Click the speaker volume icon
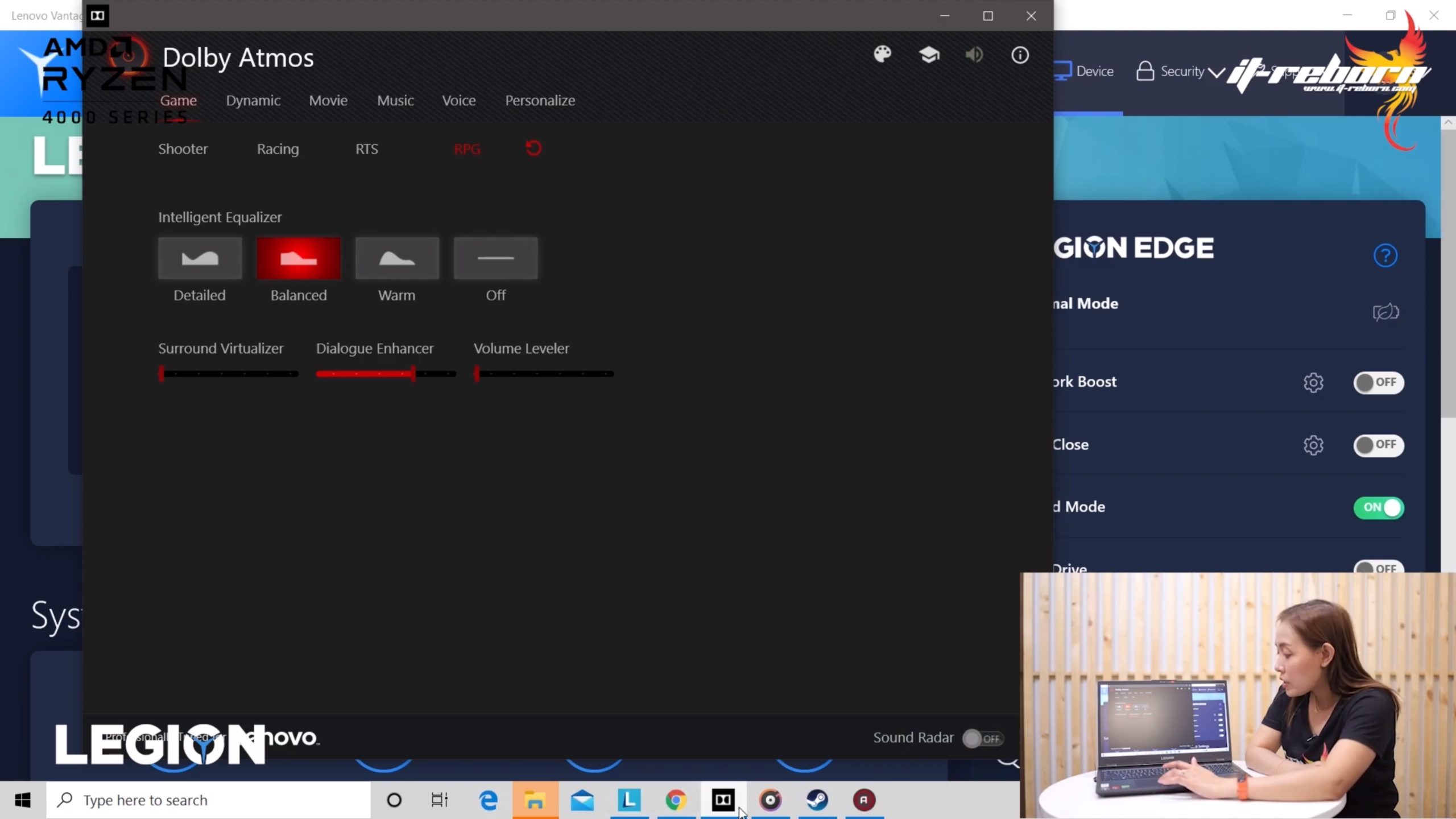The image size is (1456, 819). click(x=974, y=55)
